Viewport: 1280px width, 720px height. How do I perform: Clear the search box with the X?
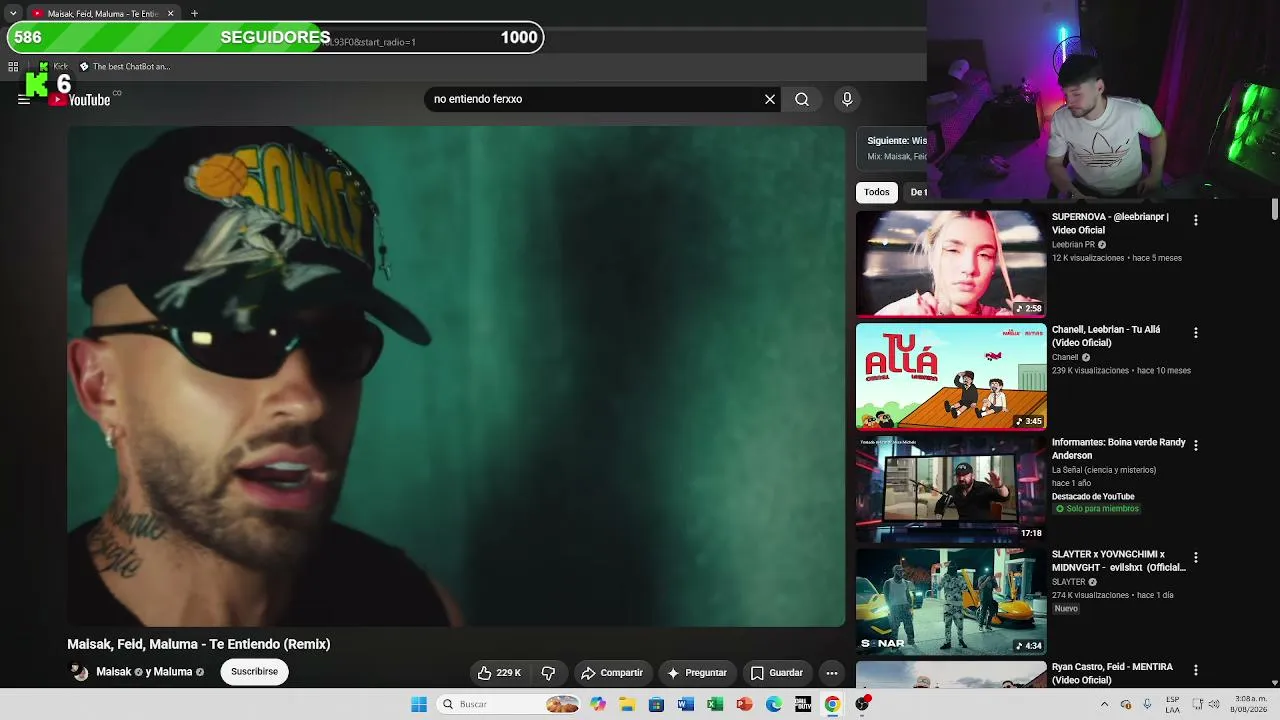[770, 99]
